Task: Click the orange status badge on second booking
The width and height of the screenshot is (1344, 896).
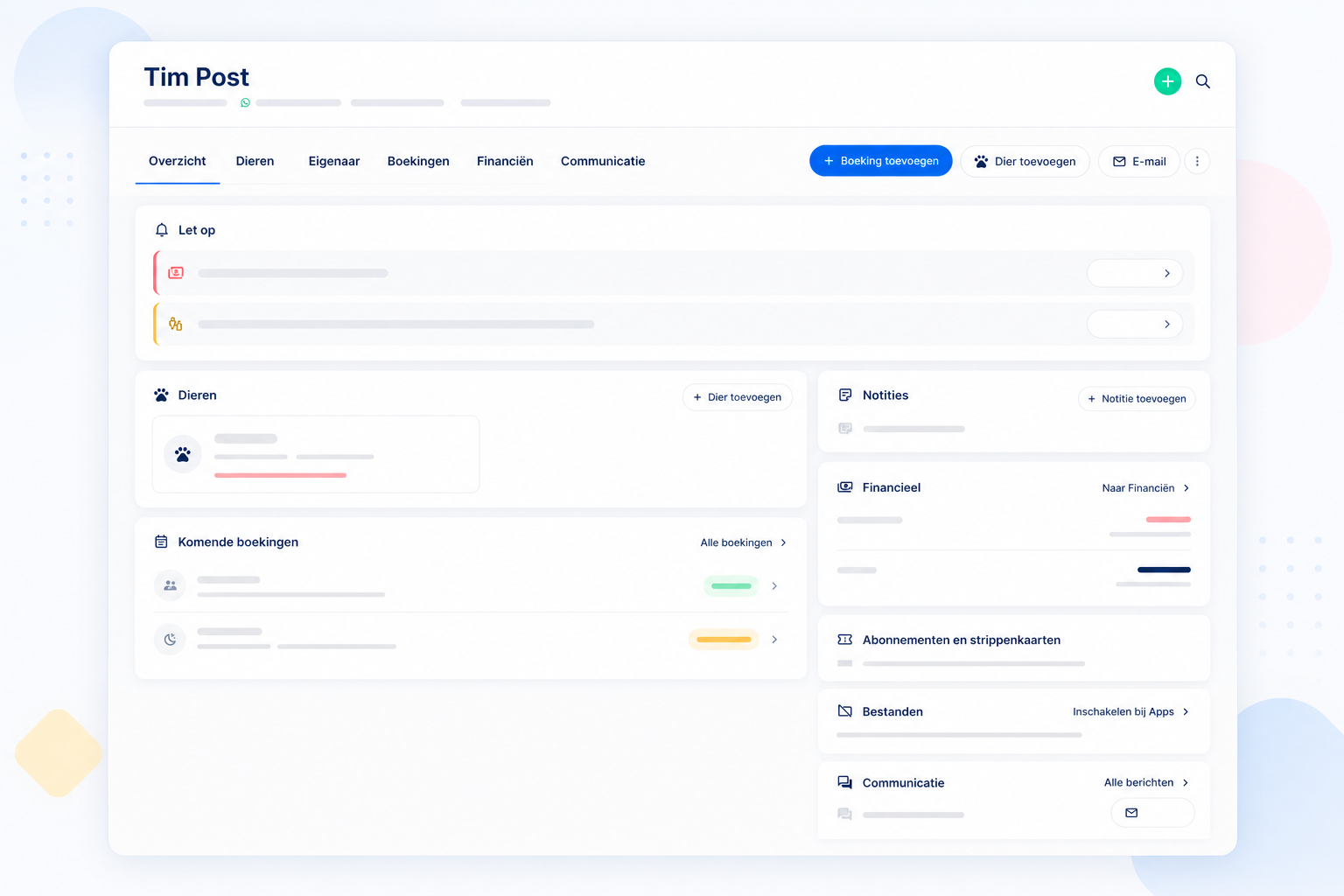Action: 724,640
